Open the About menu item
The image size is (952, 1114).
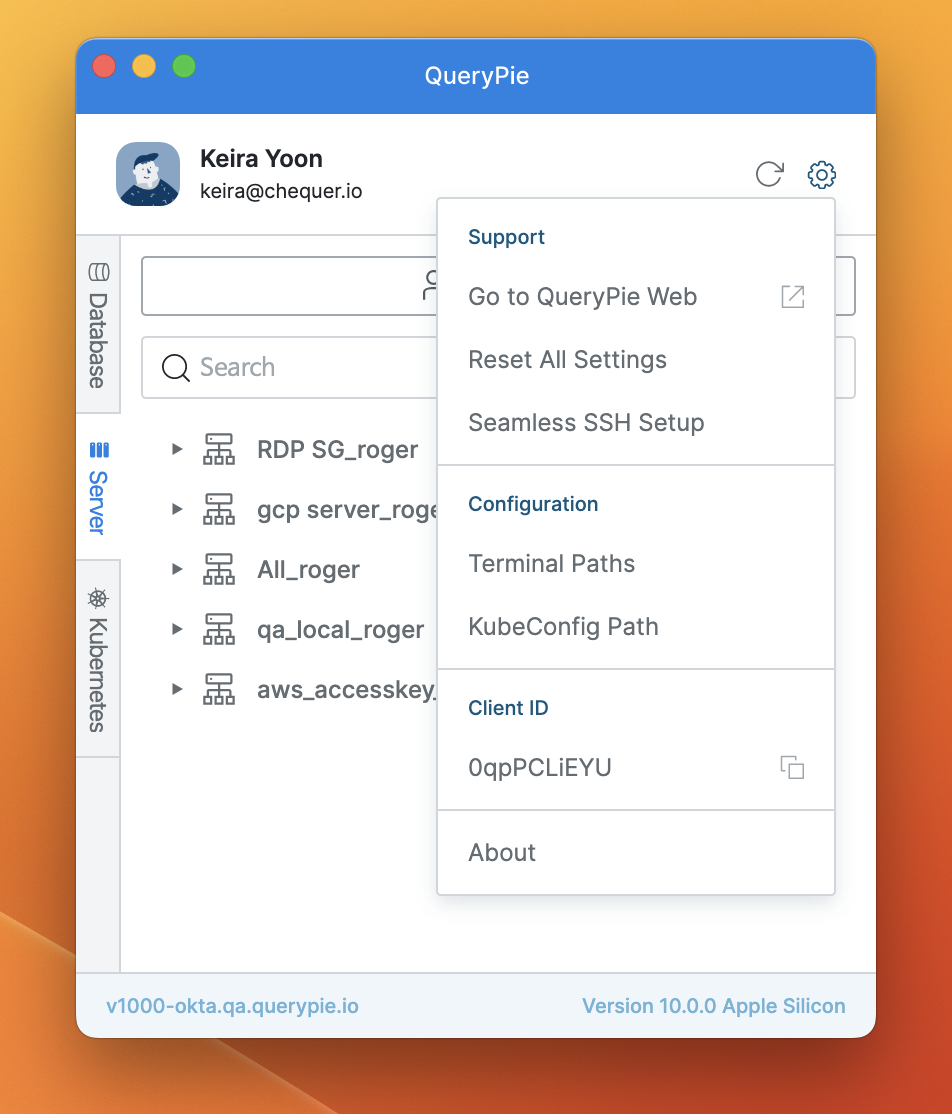coord(502,853)
